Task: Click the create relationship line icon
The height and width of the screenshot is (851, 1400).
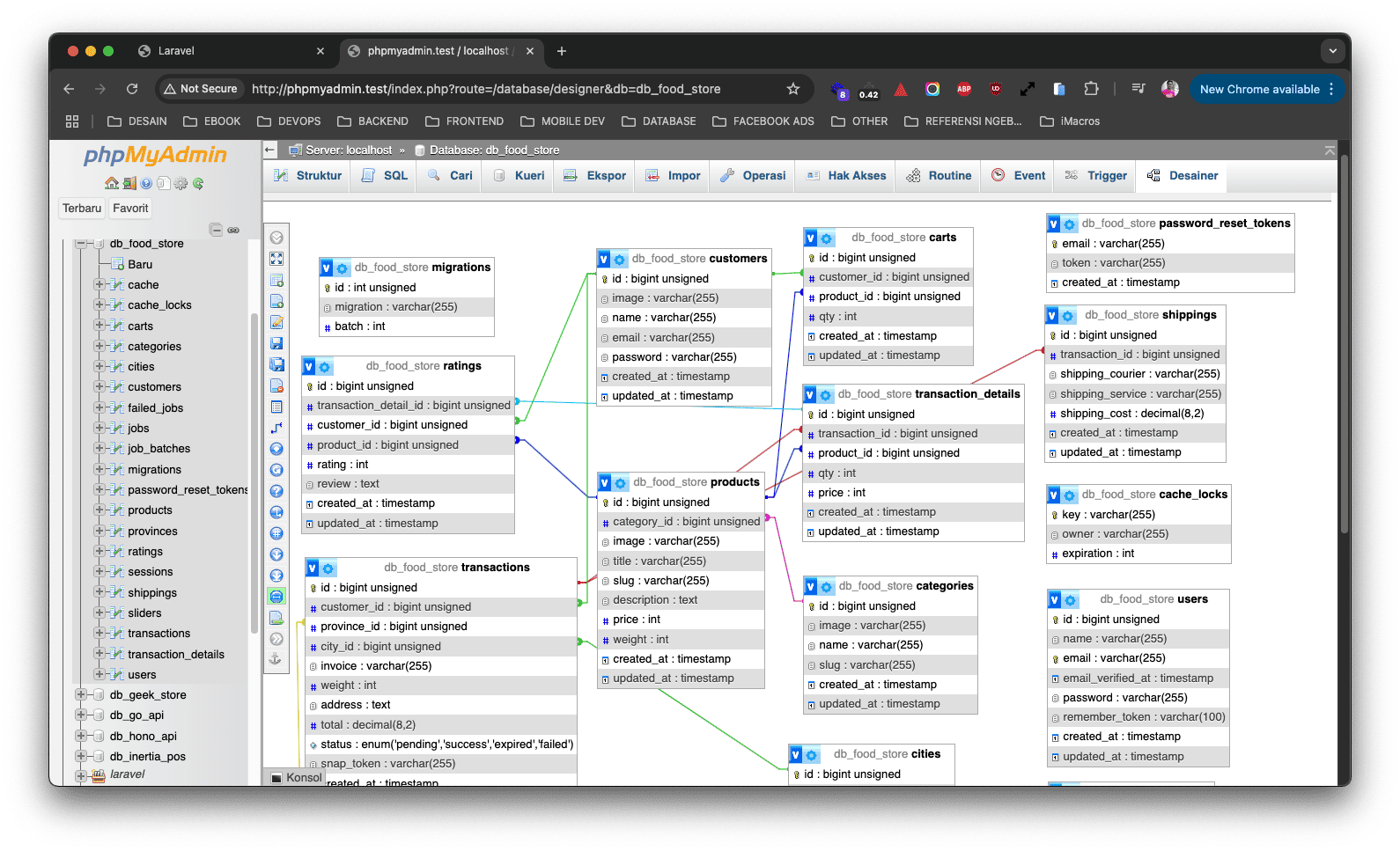Action: (x=276, y=428)
